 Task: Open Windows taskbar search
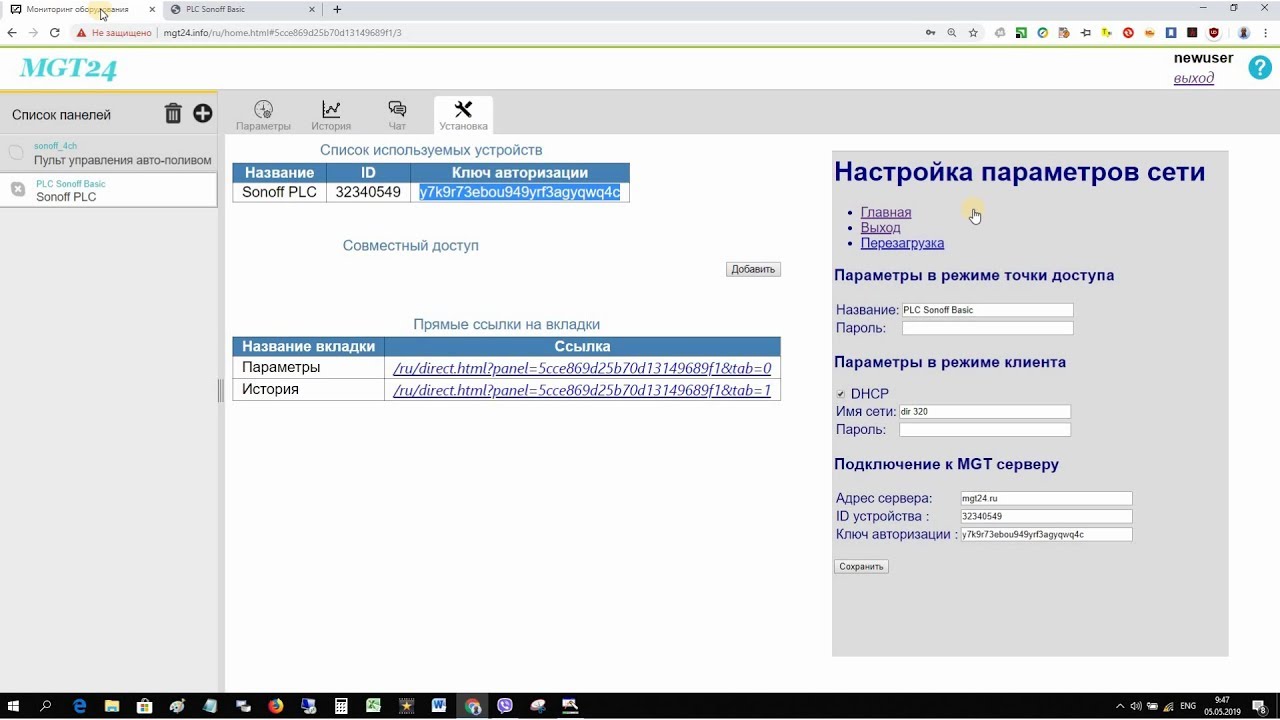pos(46,706)
